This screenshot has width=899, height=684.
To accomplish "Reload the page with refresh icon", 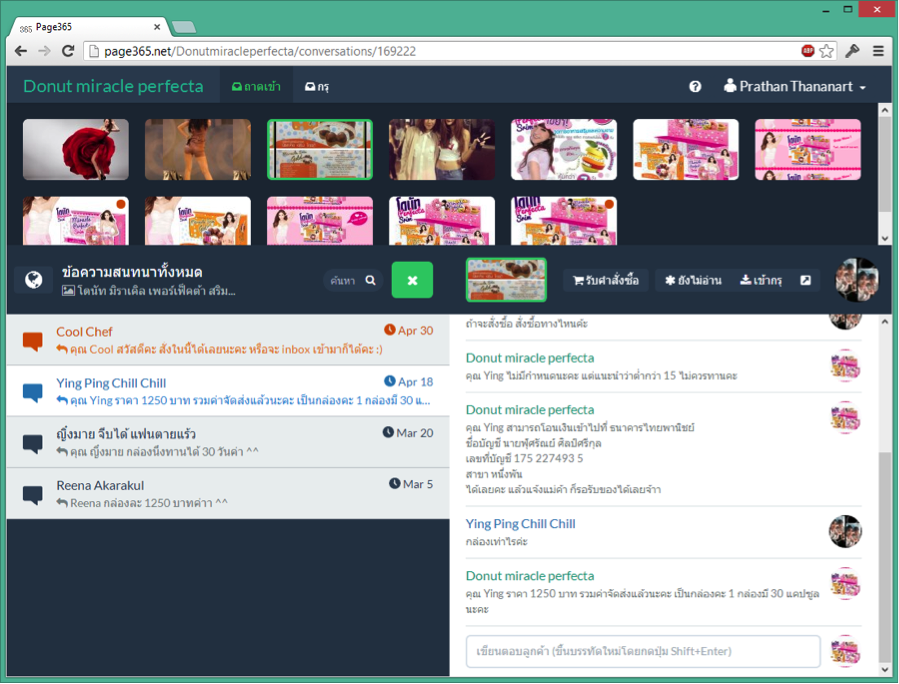I will 68,51.
